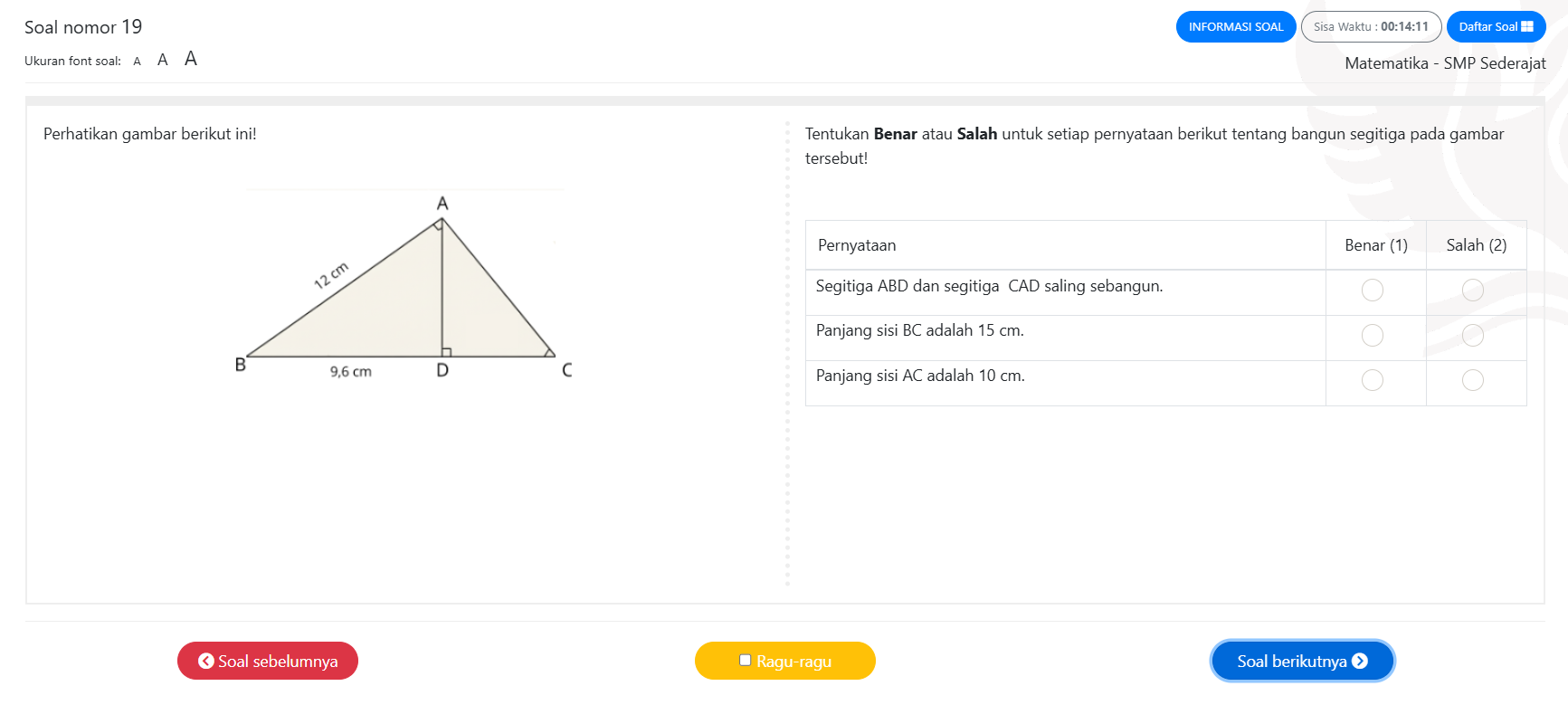This screenshot has width=1568, height=705.
Task: Tick the Ragu-ragu checkbox
Action: point(746,661)
